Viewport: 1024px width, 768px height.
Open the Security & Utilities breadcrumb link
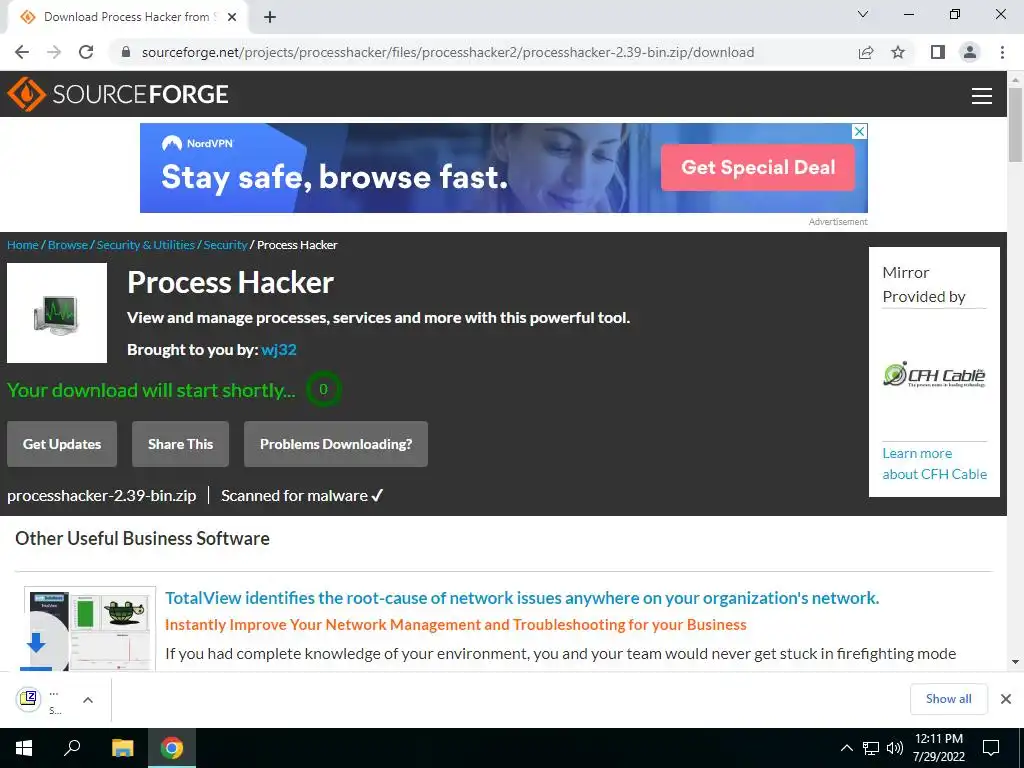[x=146, y=245]
